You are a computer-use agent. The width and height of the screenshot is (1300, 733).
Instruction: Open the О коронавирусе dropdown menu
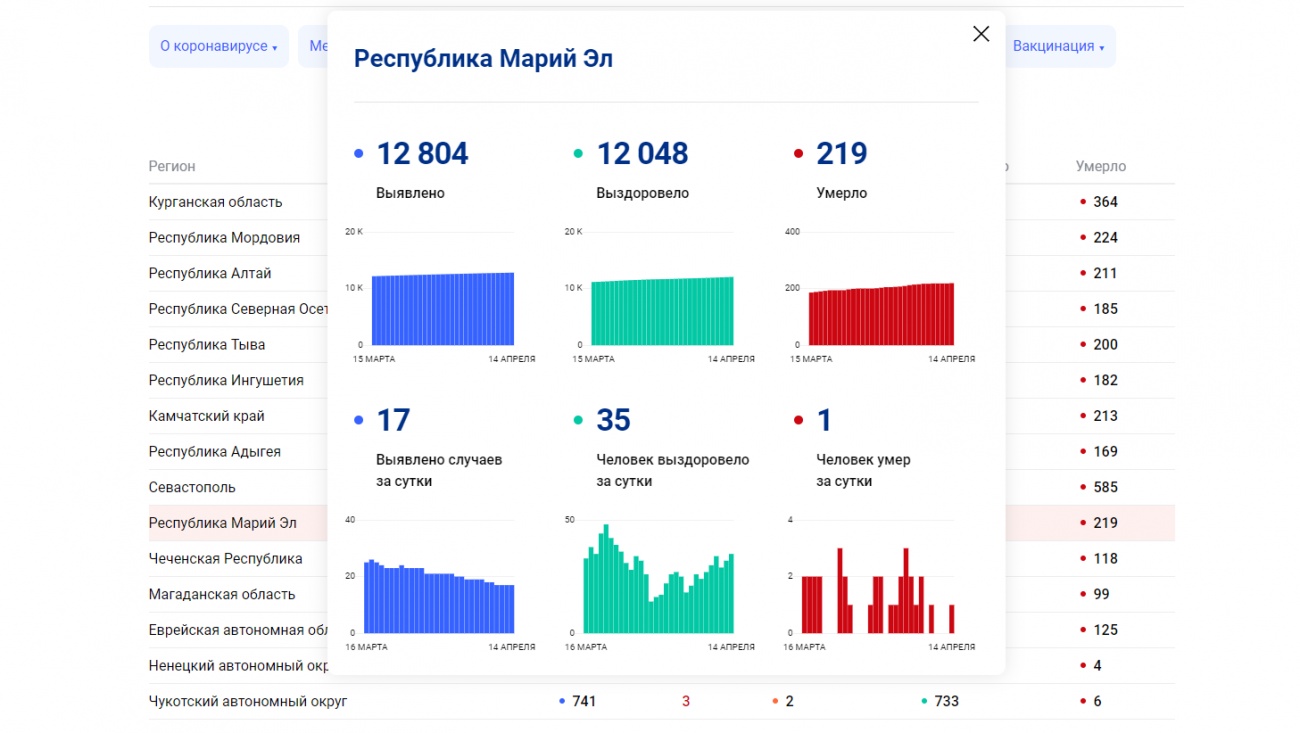pos(218,47)
